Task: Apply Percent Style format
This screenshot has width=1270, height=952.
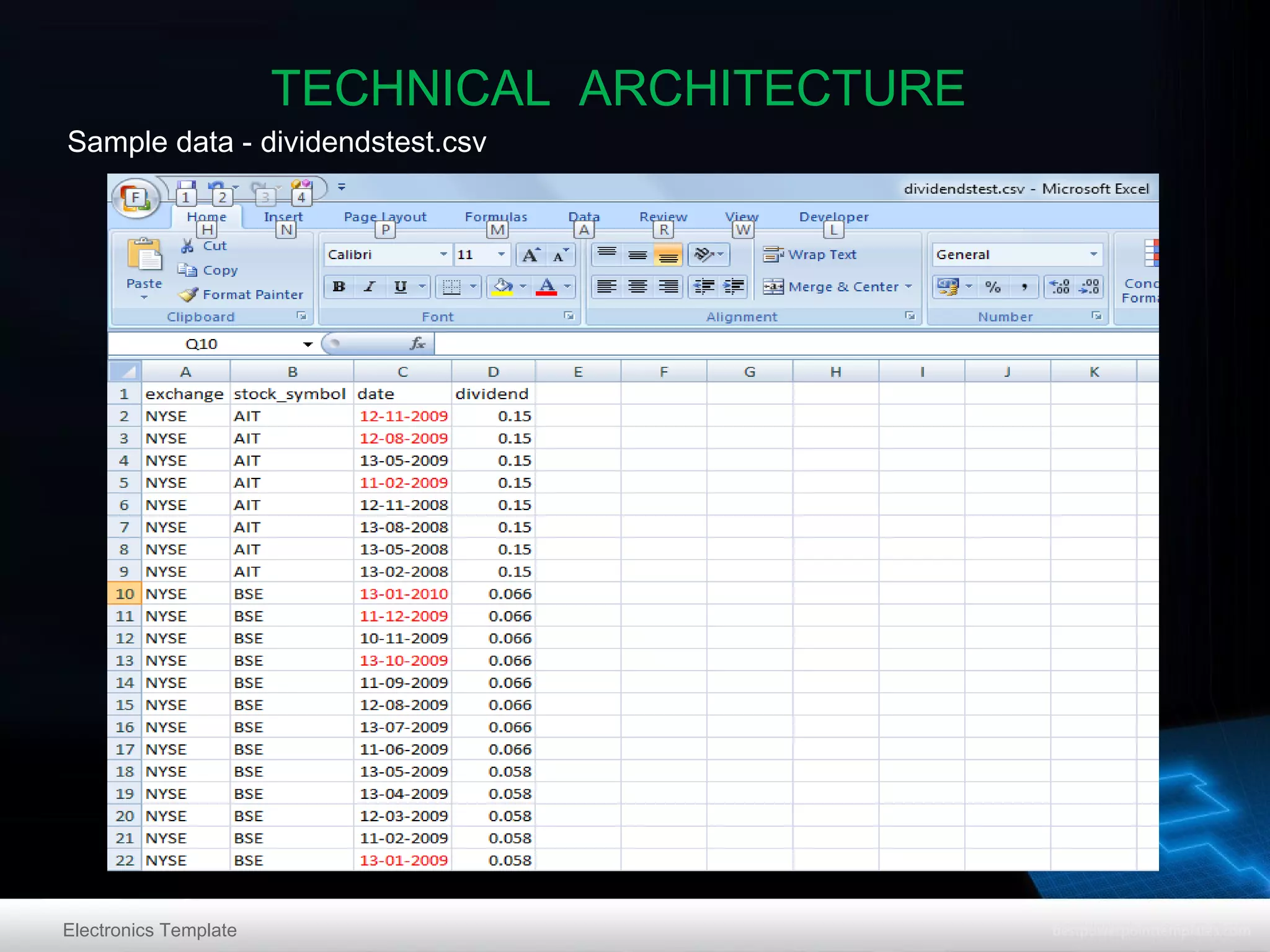Action: 993,286
